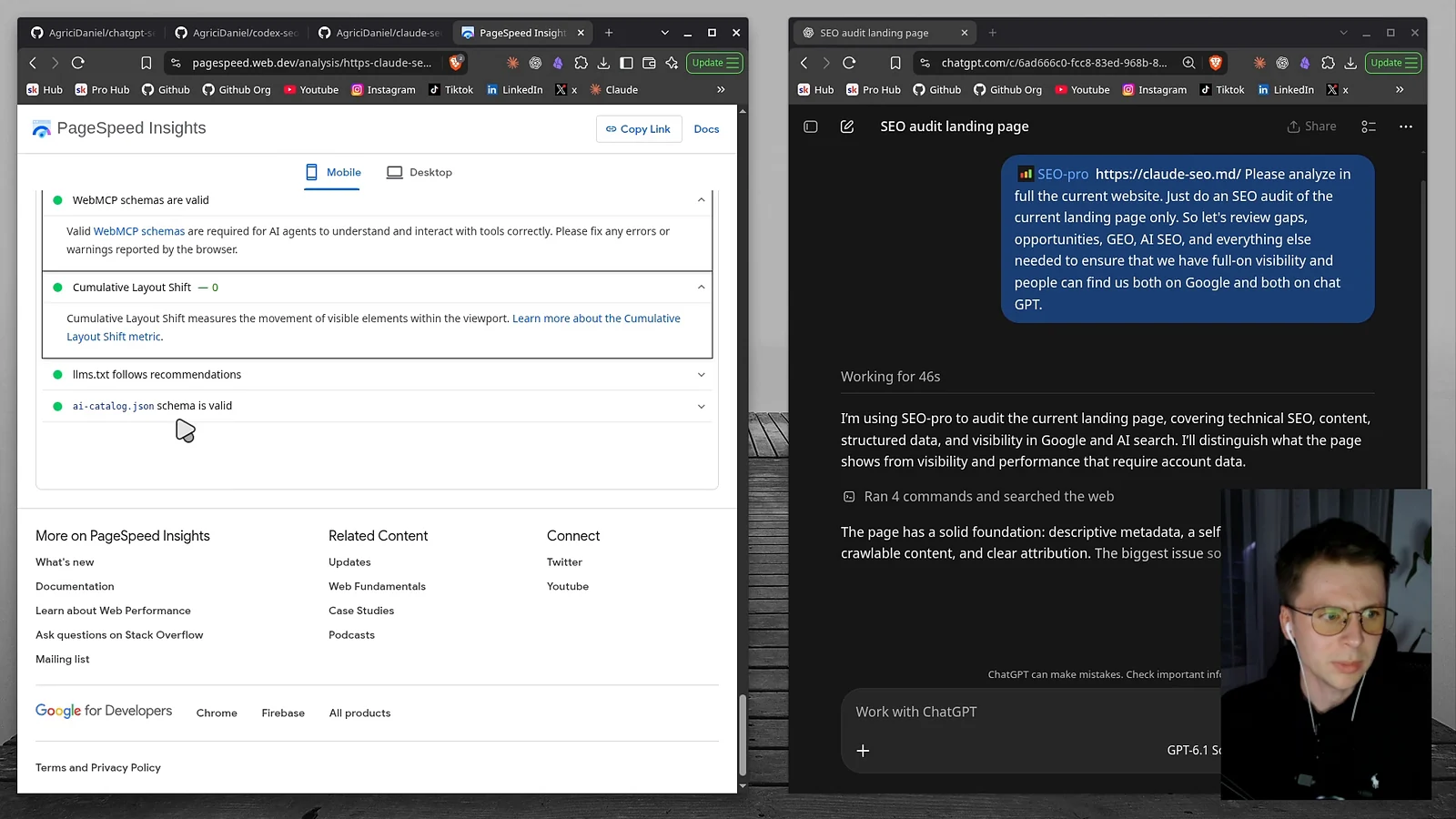1456x819 pixels.
Task: Open the Docs link in PageSpeed header
Action: coord(706,129)
